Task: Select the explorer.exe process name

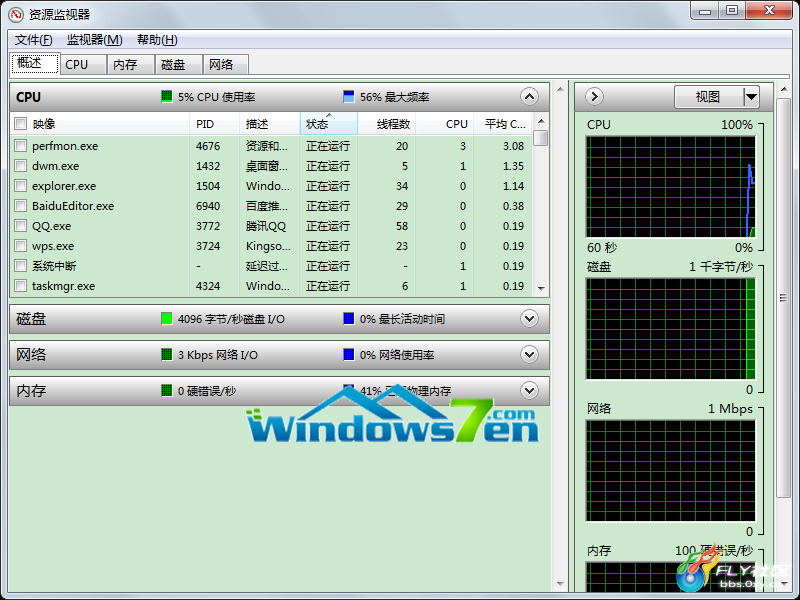Action: pyautogui.click(x=64, y=186)
